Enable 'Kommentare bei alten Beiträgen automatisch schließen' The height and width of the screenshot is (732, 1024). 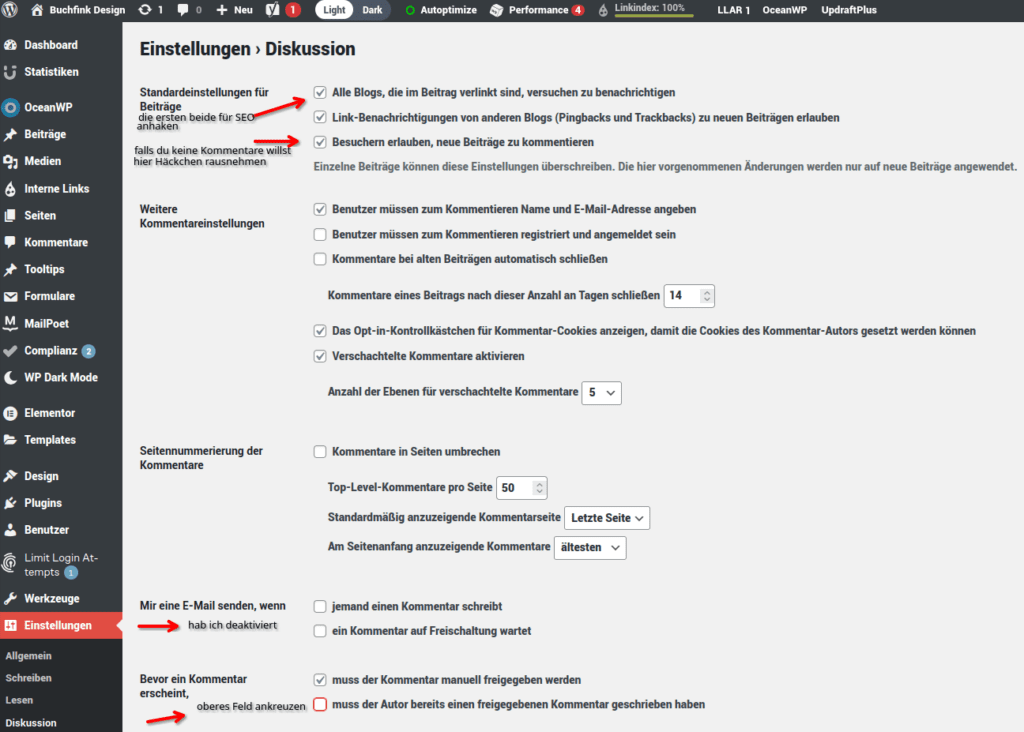(320, 259)
